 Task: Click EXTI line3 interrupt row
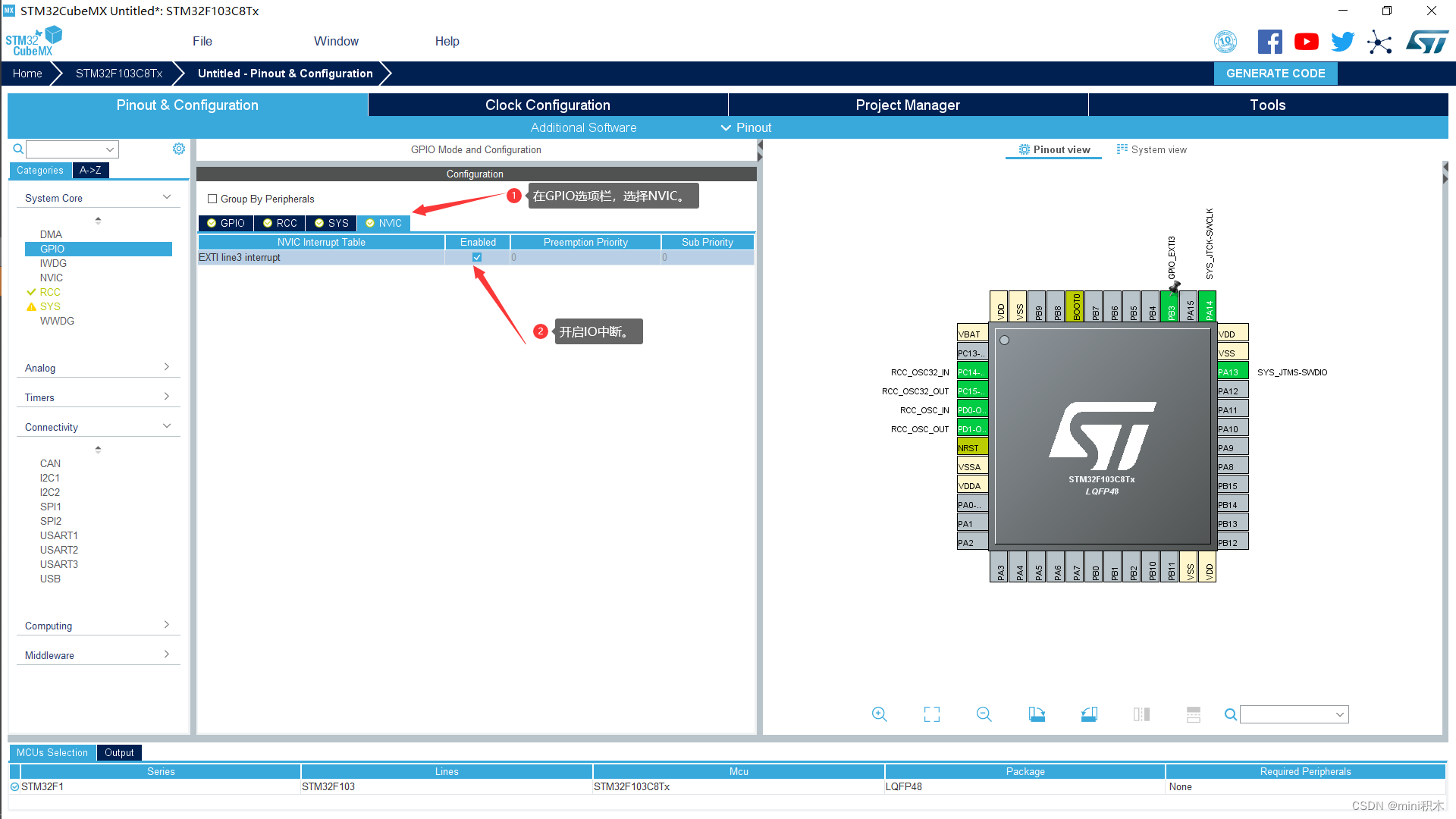point(475,257)
